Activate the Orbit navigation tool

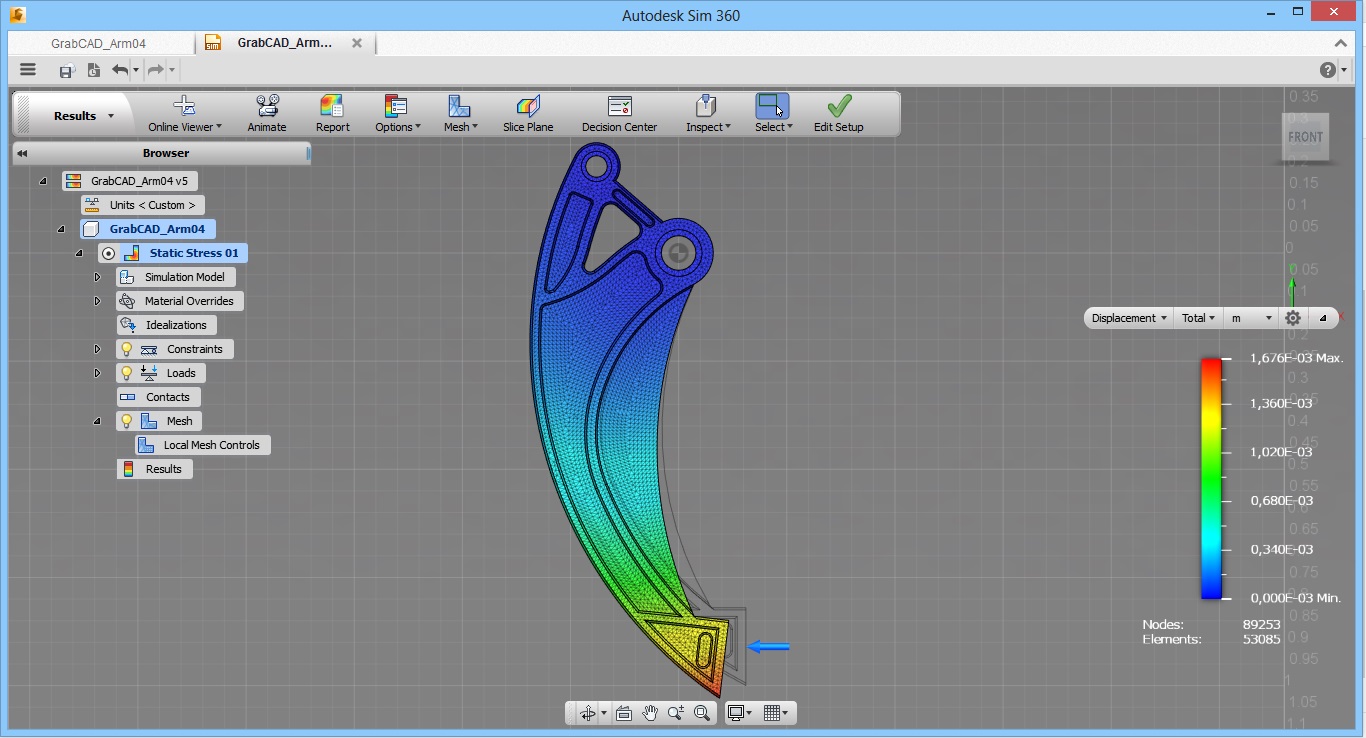pyautogui.click(x=587, y=713)
